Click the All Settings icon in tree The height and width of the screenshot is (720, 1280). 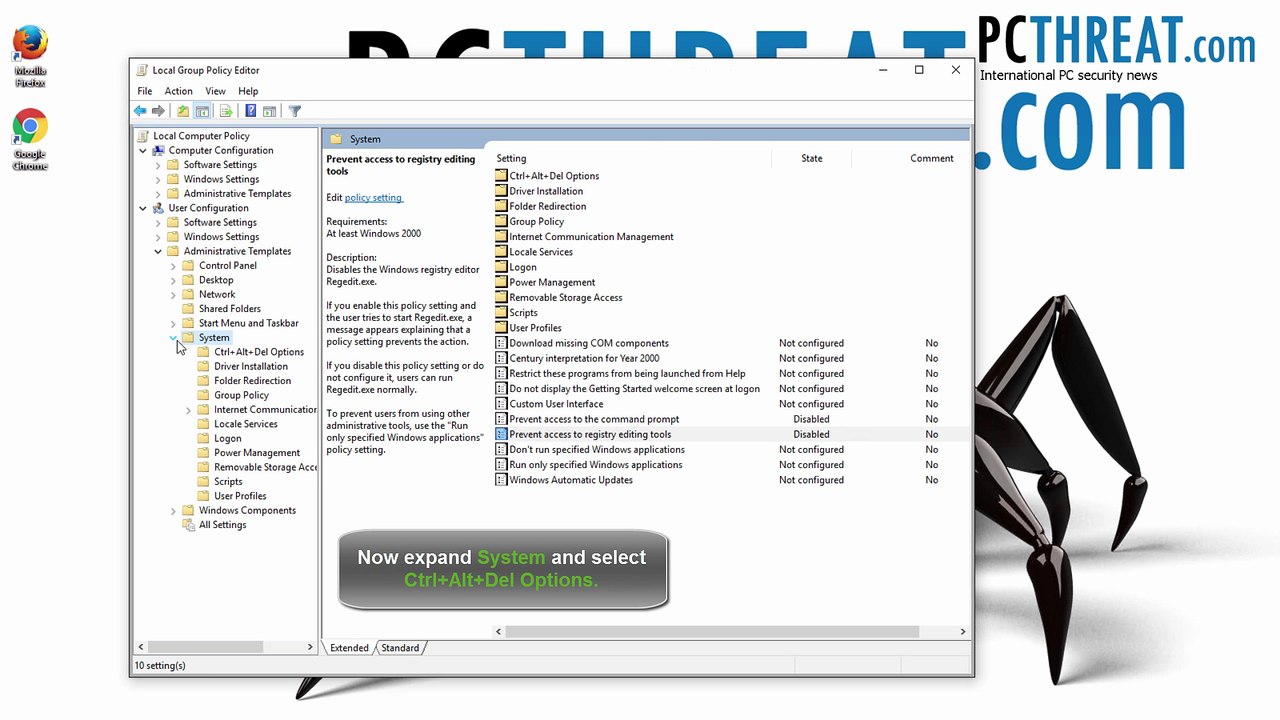click(x=188, y=525)
